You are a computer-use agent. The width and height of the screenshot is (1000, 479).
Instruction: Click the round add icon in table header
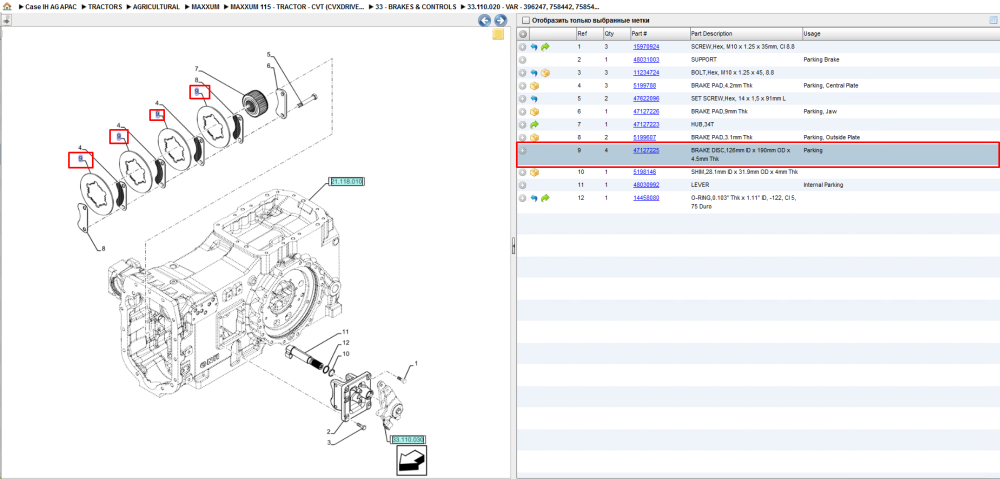[x=522, y=34]
